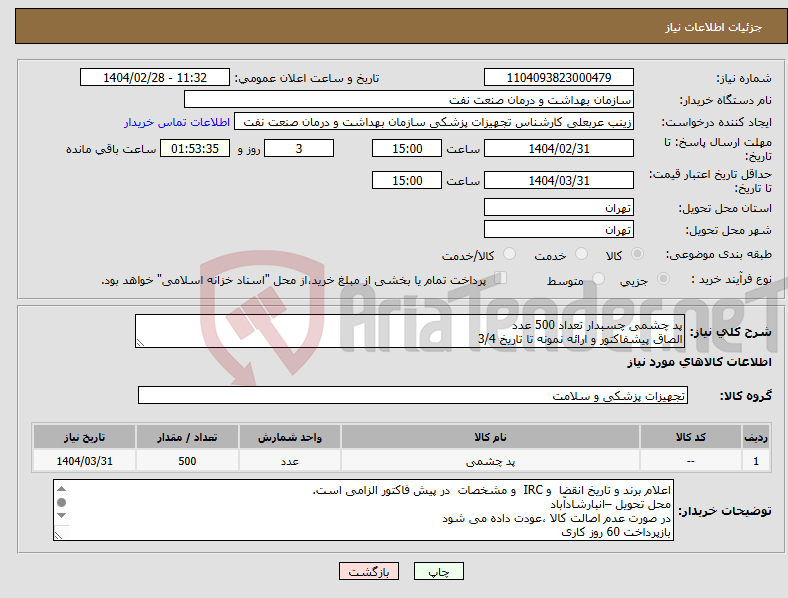Click the resize grip of شرح کلی نیاز box
Screen dimensions: 788x598
coord(140,343)
